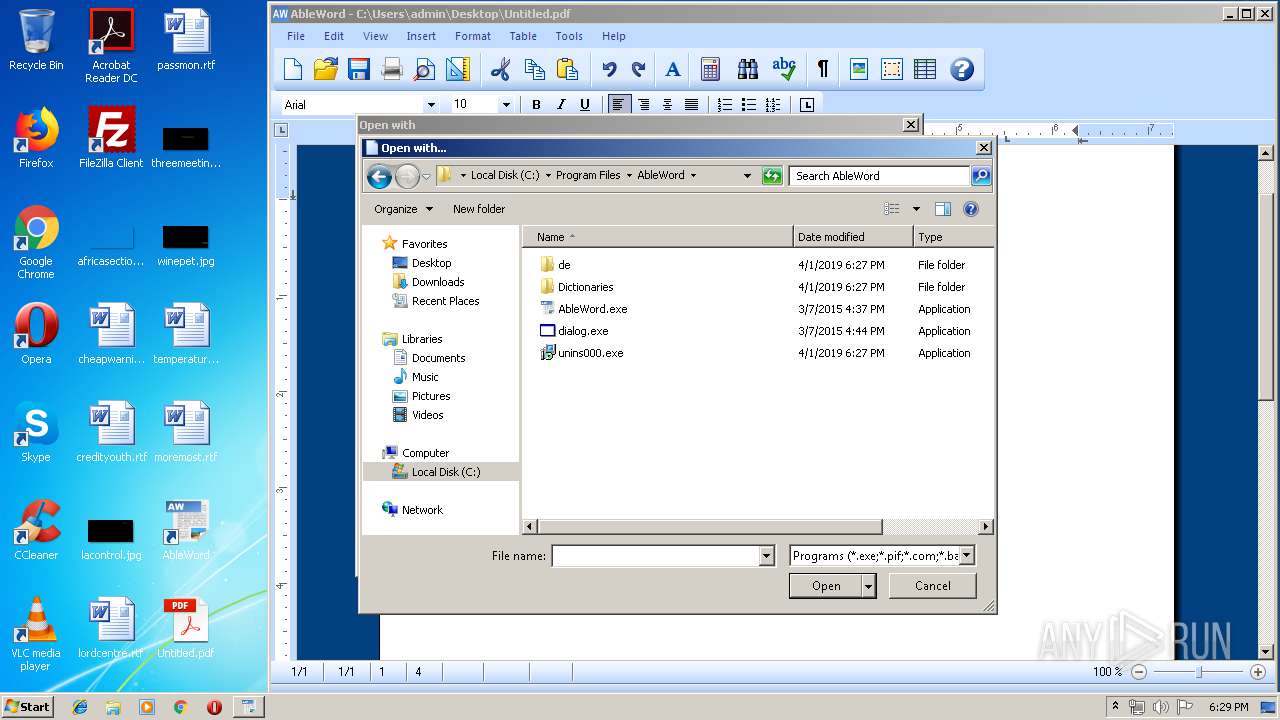Justify text alignment button
This screenshot has width=1280, height=720.
[x=691, y=104]
